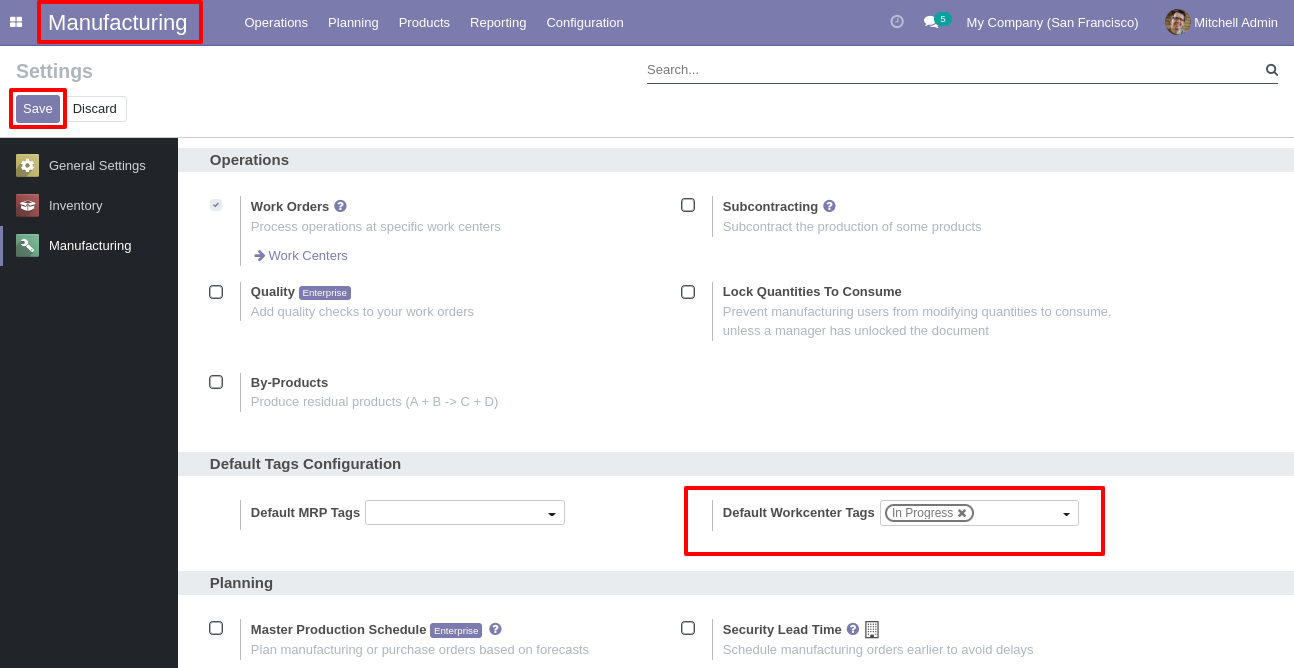Open the Reporting menu
This screenshot has width=1294, height=668.
click(498, 22)
